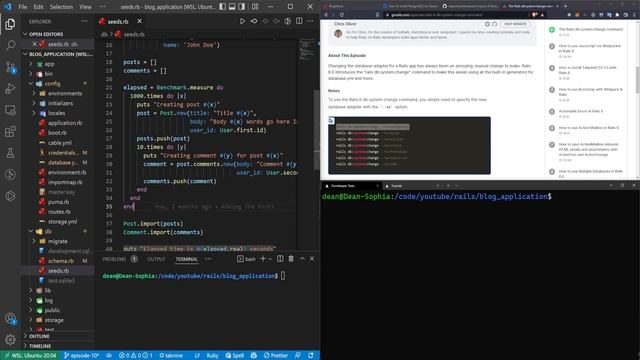
Task: Click the editor minimap preview
Action: click(307, 49)
